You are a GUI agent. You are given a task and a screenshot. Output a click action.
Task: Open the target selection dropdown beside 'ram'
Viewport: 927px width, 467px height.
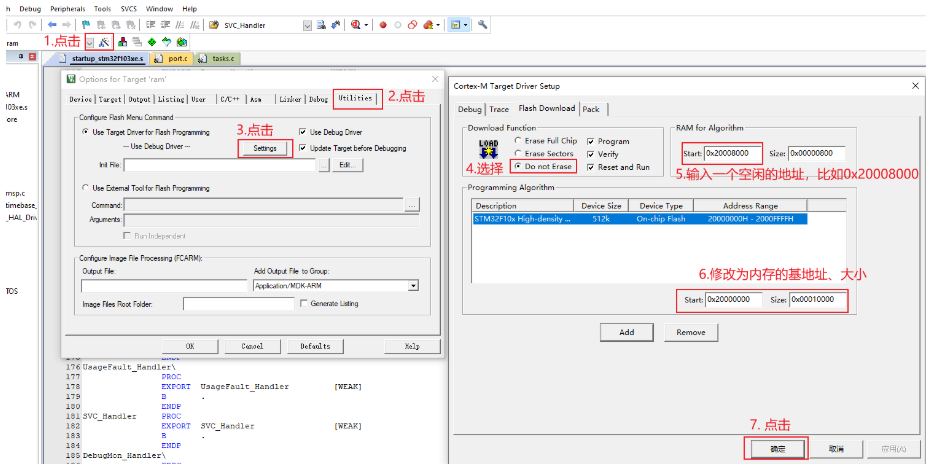click(x=90, y=42)
